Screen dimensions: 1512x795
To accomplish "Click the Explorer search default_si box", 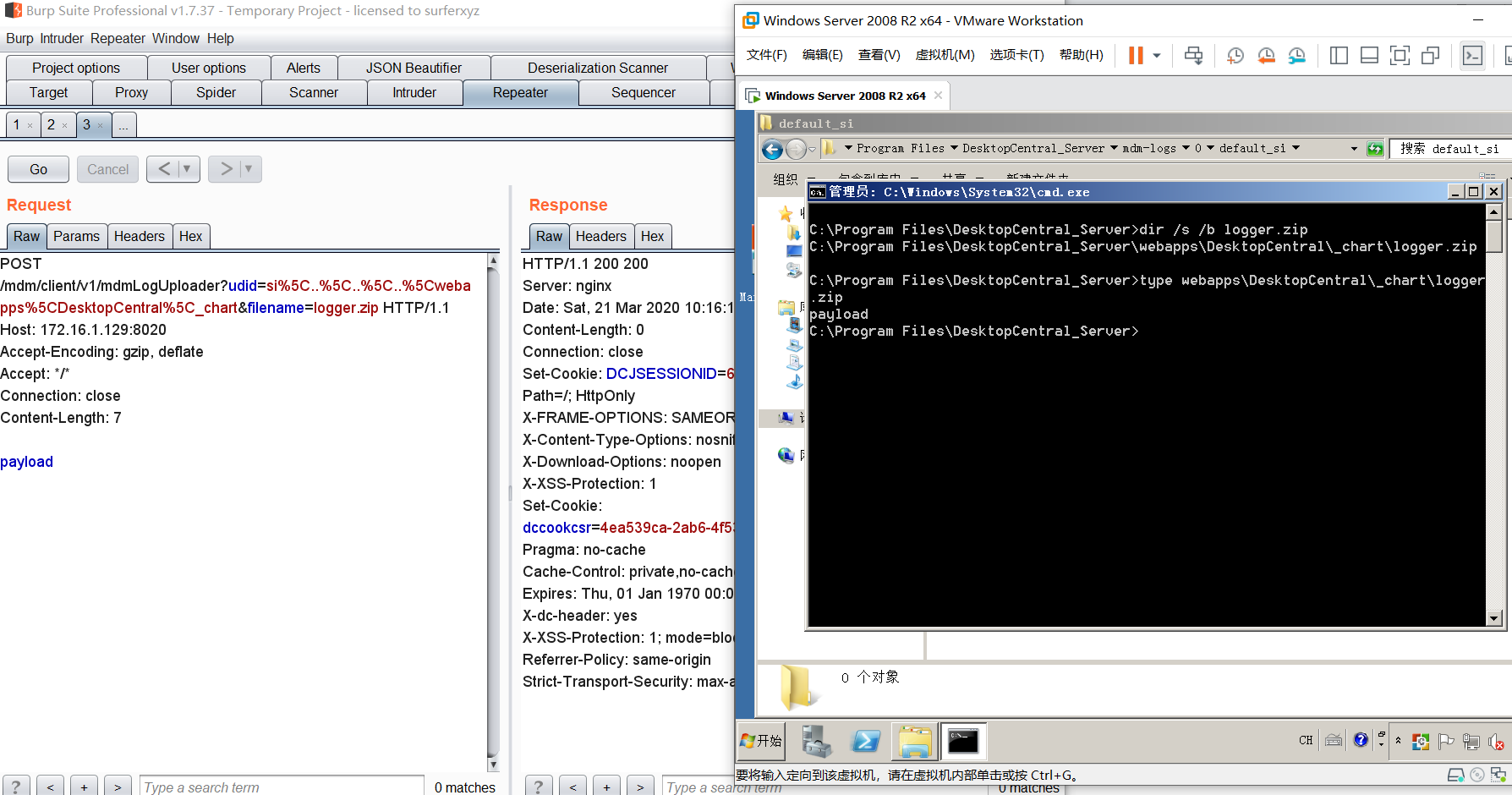I will pyautogui.click(x=1450, y=149).
